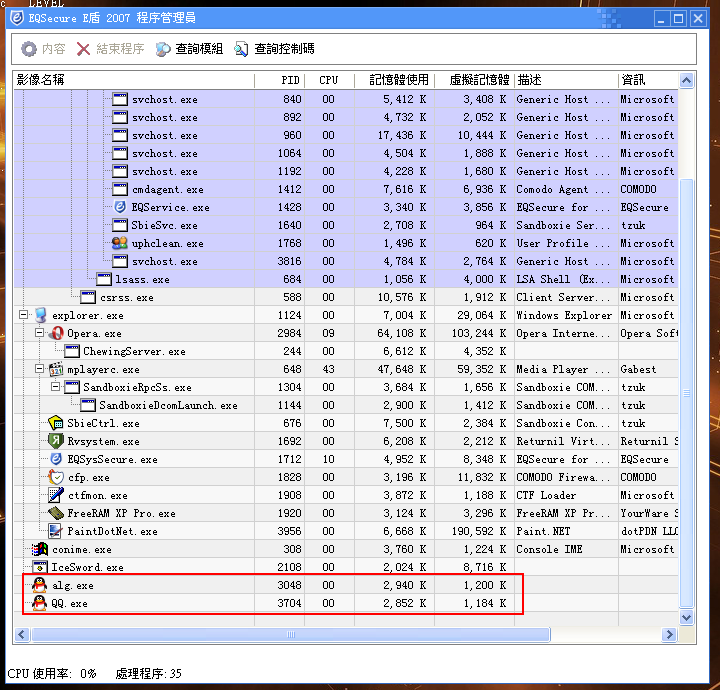This screenshot has width=720, height=690.
Task: Maximize the EQSecure window
Action: 678,18
